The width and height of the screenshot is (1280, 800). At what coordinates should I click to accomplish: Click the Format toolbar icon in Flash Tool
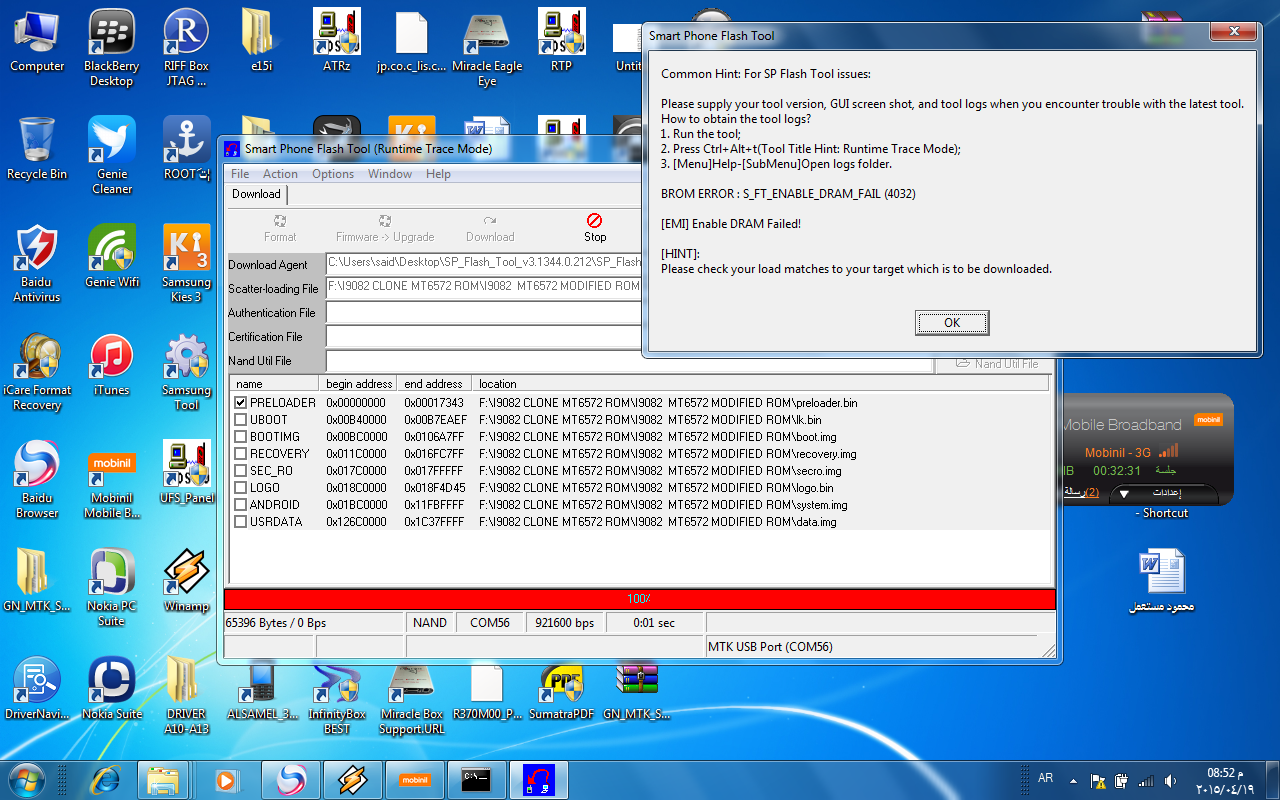click(x=280, y=227)
